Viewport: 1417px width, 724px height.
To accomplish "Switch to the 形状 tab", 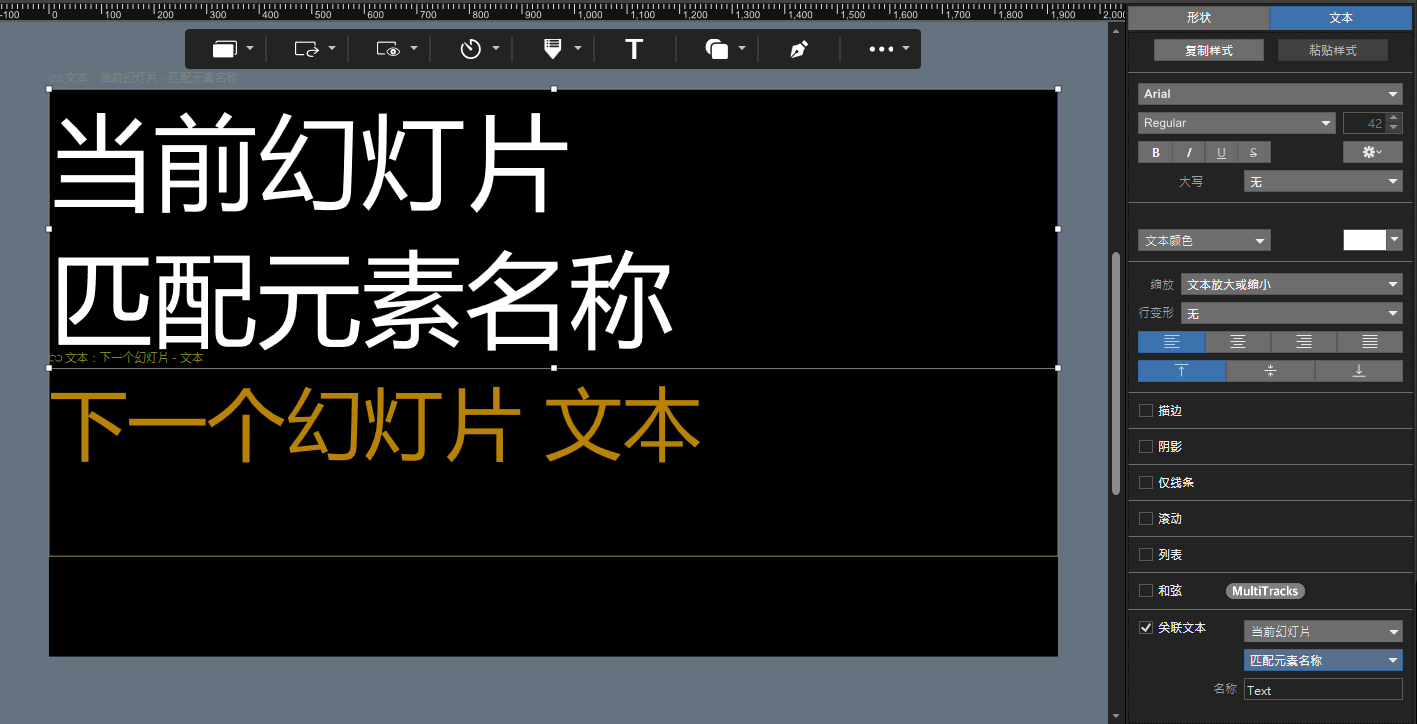I will pos(1197,17).
